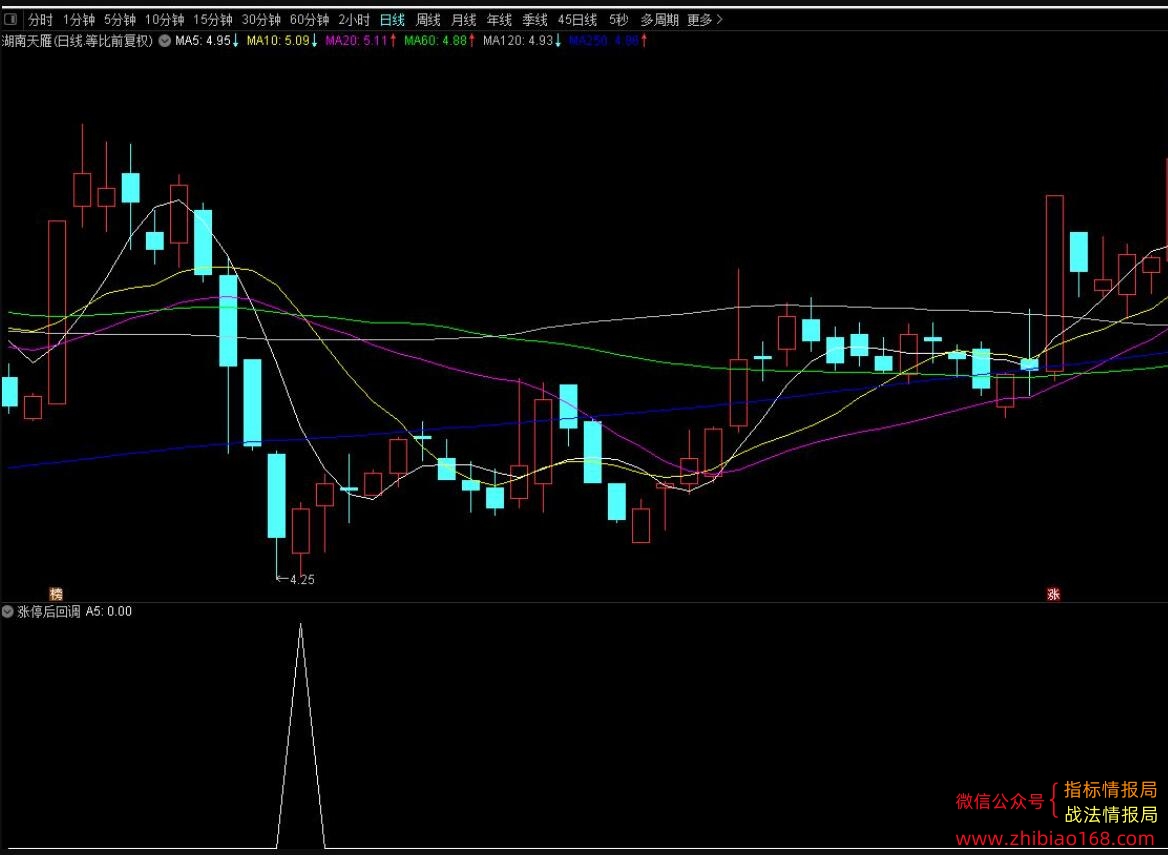
Task: Click the white signal spike in sub-chart
Action: coord(301,735)
